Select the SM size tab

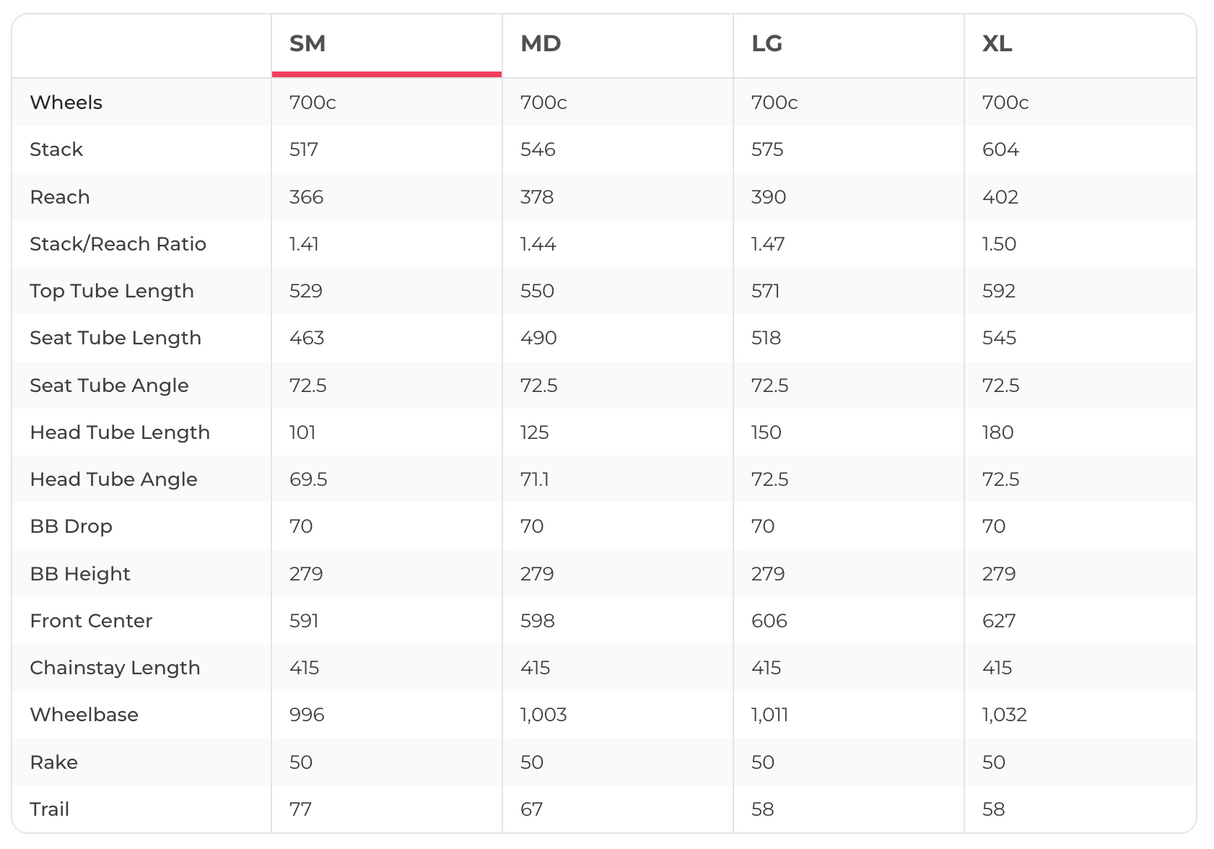click(x=308, y=44)
